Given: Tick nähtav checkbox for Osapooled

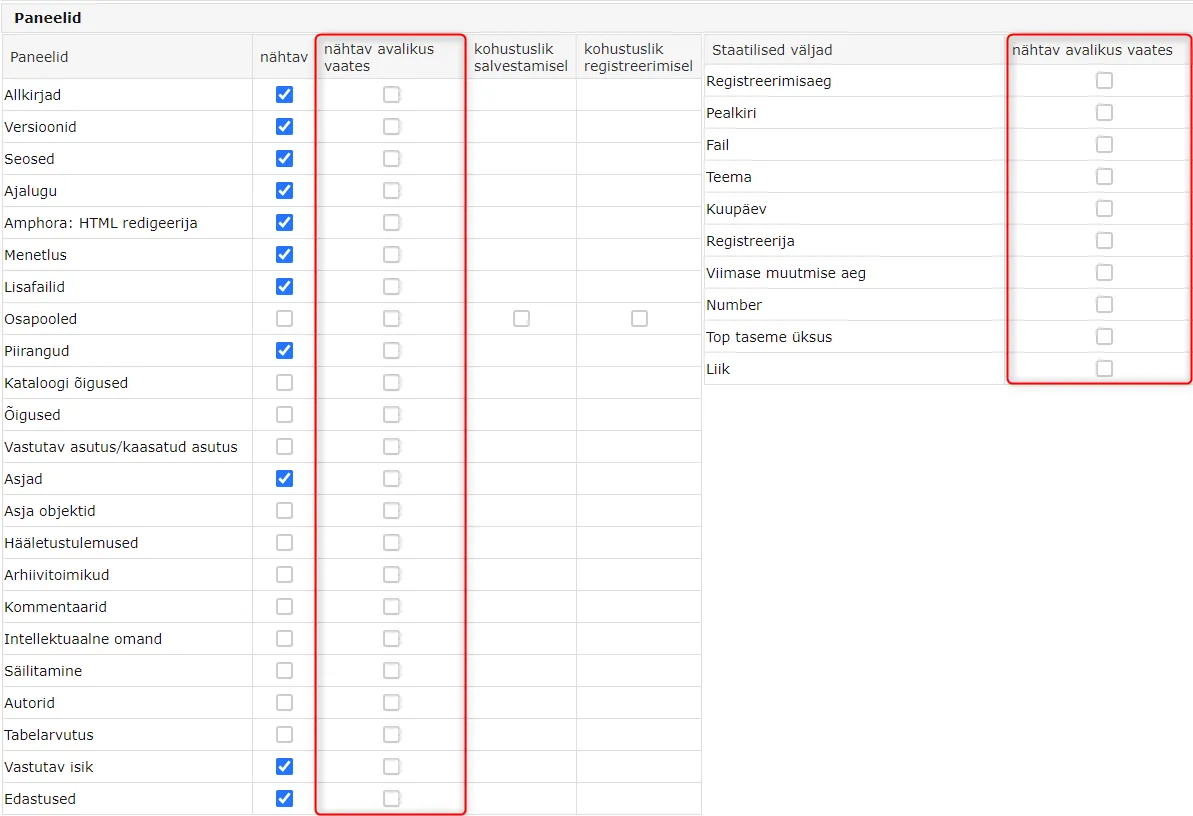Looking at the screenshot, I should [285, 318].
